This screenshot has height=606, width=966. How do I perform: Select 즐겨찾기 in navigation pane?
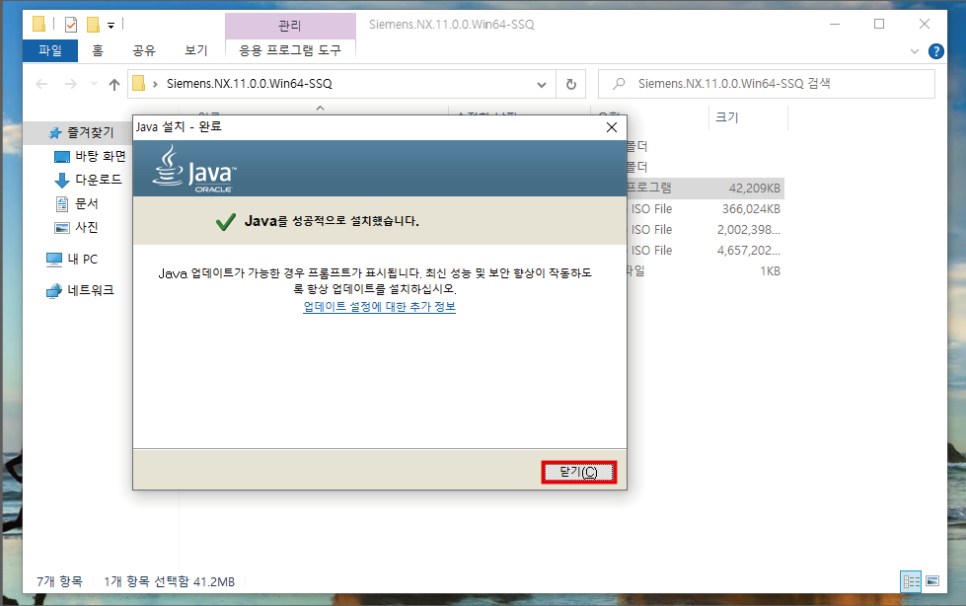coord(91,132)
